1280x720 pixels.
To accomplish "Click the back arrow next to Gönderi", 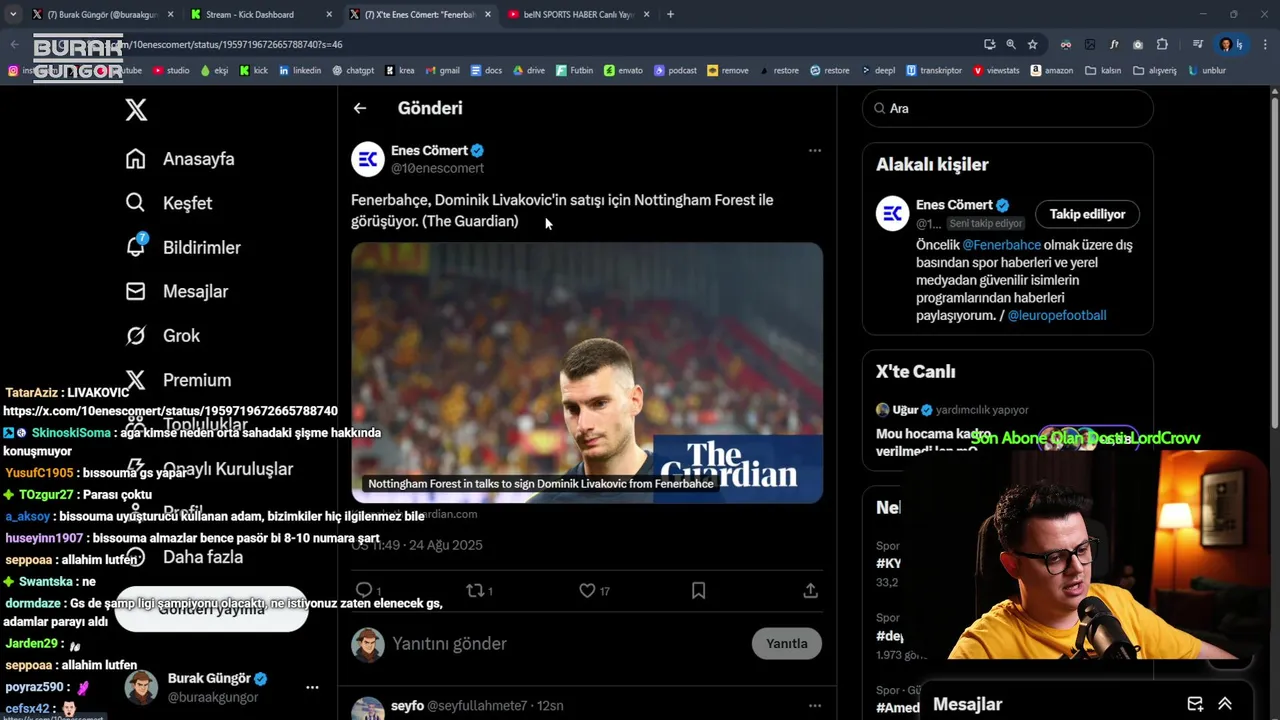I will 360,108.
